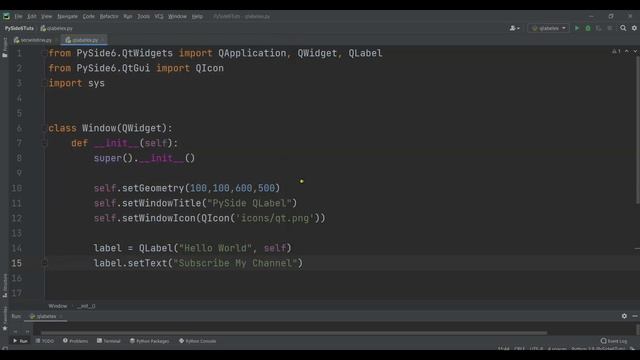
Task: Open the View menu
Action: point(47,16)
